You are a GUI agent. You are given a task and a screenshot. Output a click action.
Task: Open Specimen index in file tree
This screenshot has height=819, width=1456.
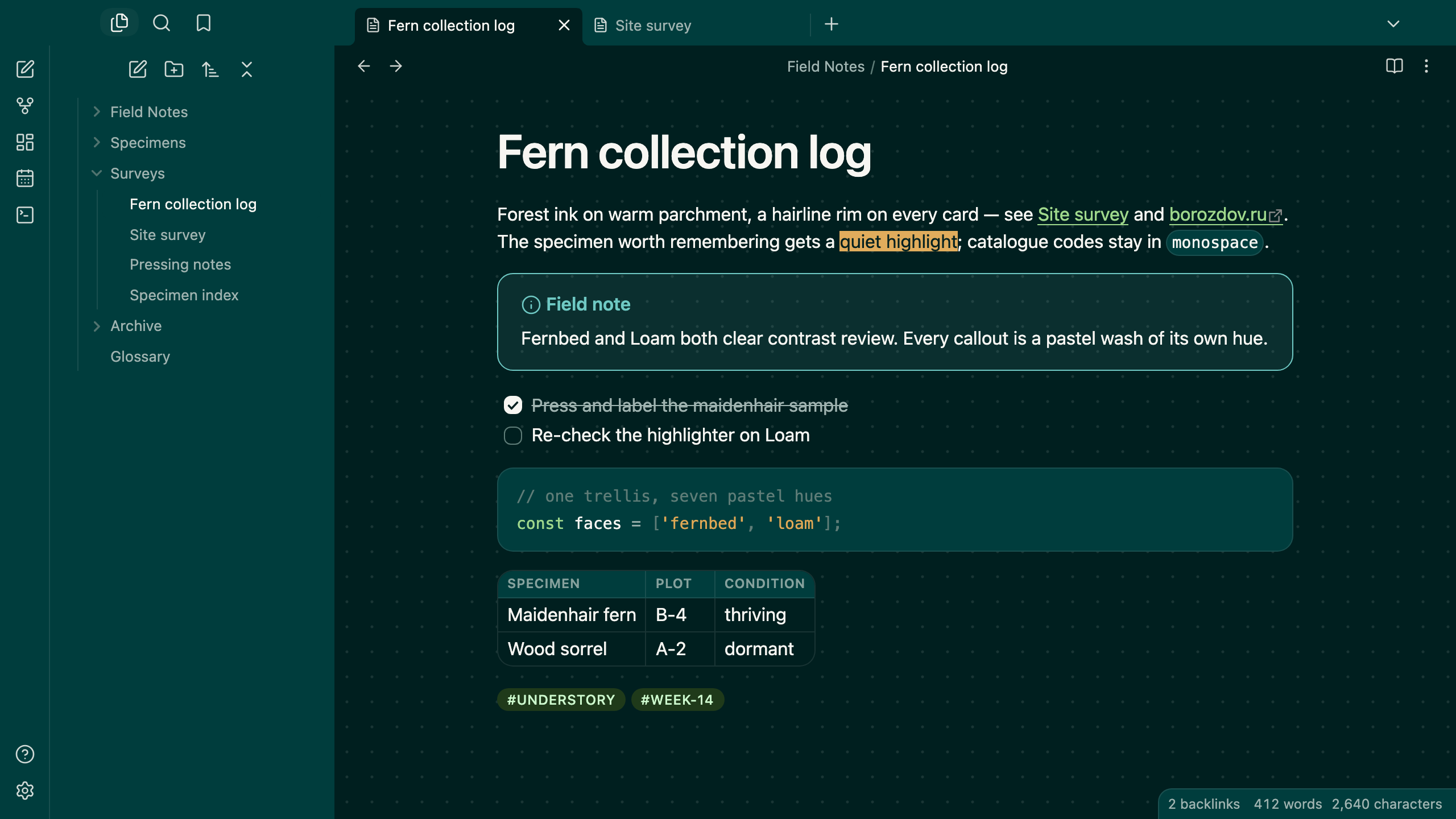(x=184, y=295)
